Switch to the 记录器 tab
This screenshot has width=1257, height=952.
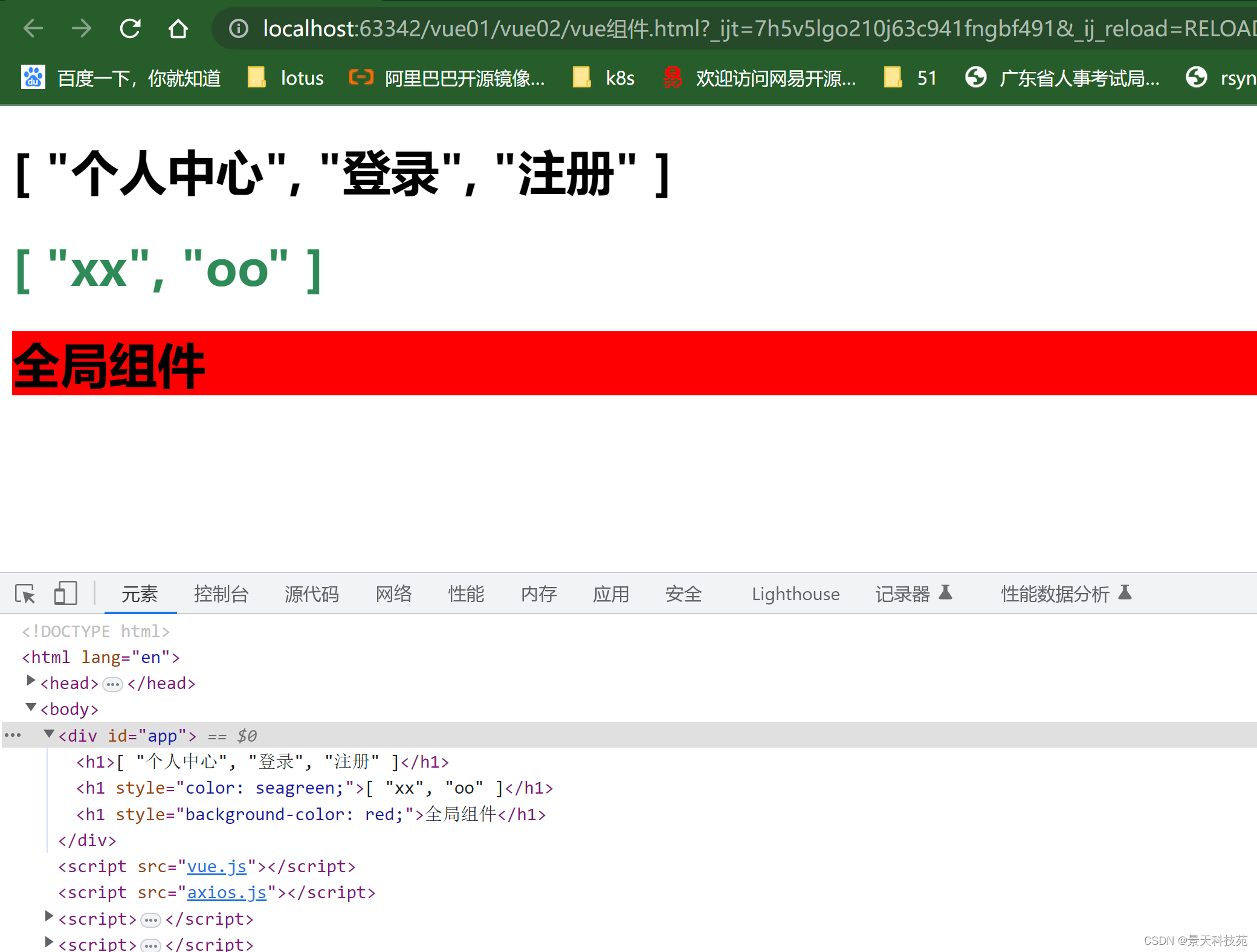click(x=914, y=594)
